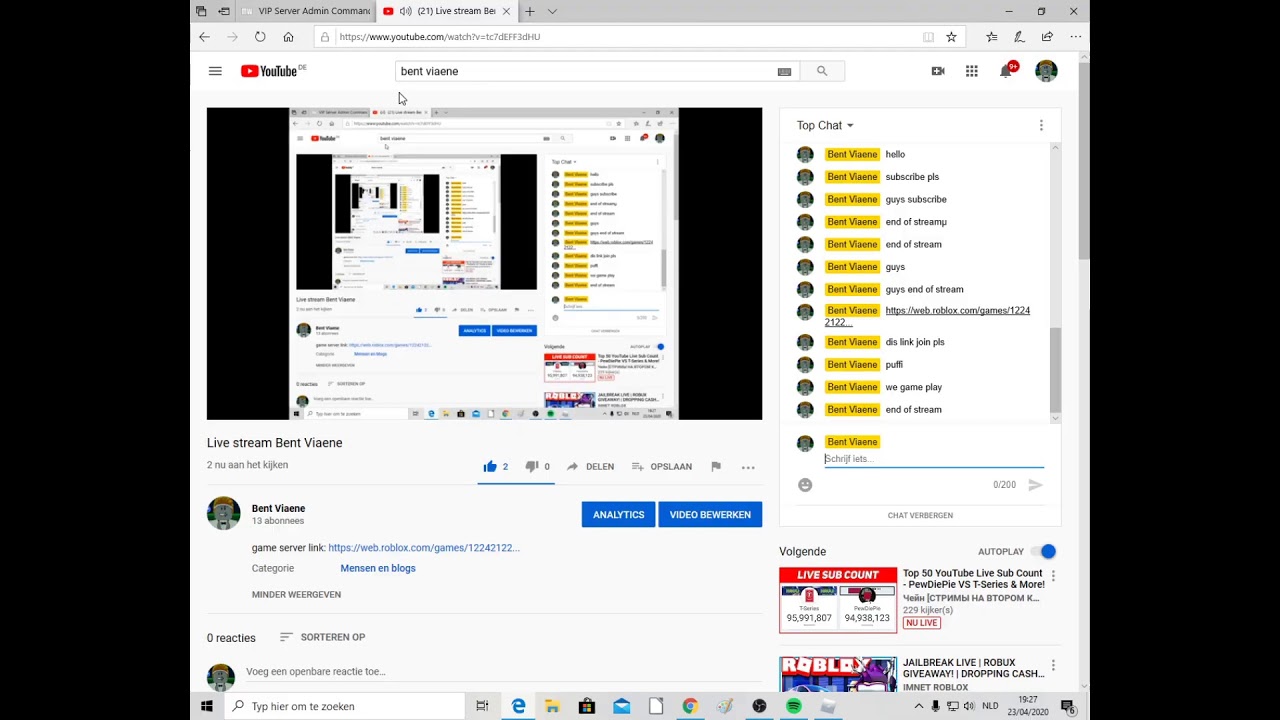Switch to VIP Server Admin Commands tab
This screenshot has height=720, width=1280.
point(307,11)
